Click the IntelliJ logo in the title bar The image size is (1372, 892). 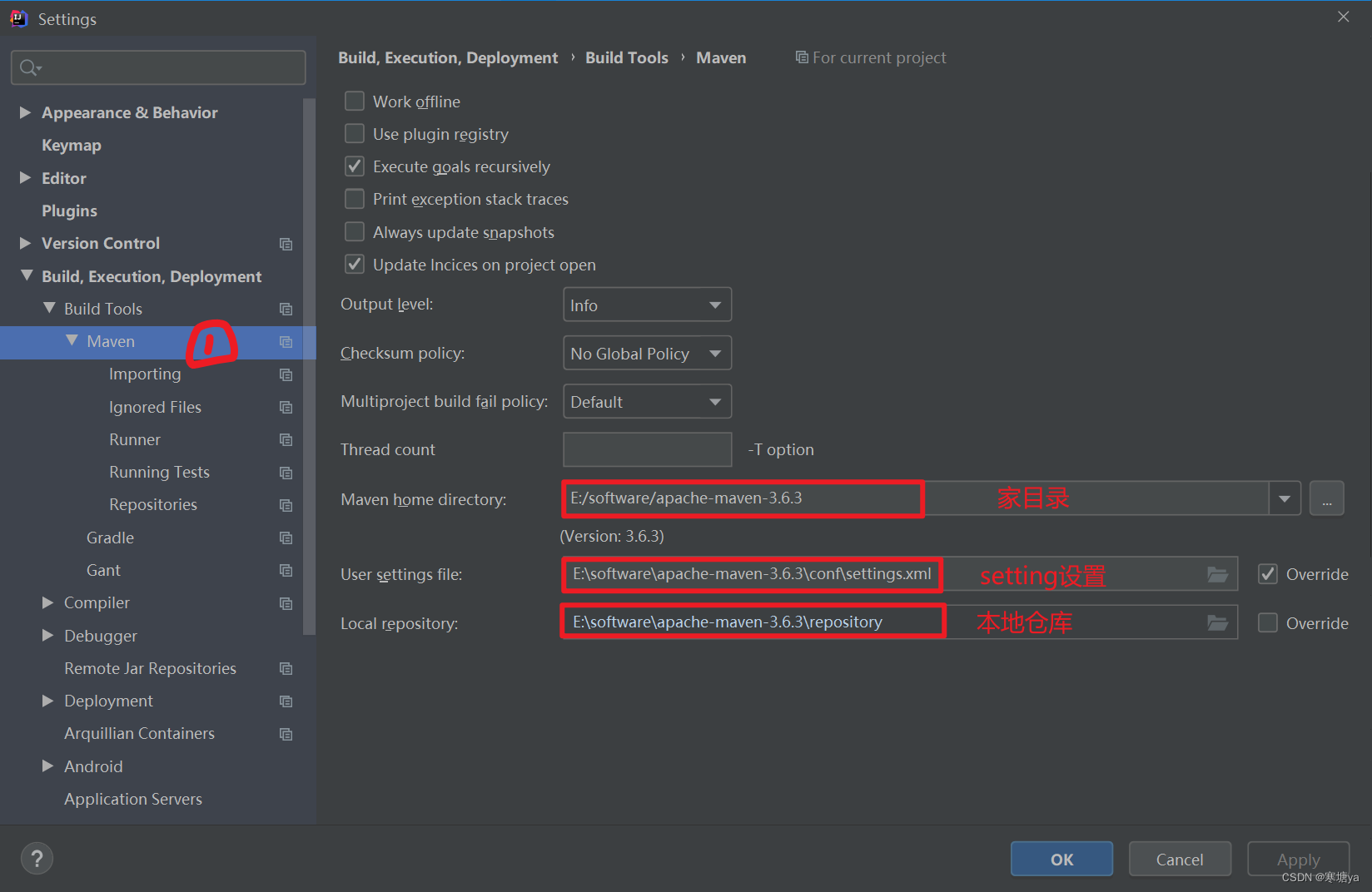(19, 18)
